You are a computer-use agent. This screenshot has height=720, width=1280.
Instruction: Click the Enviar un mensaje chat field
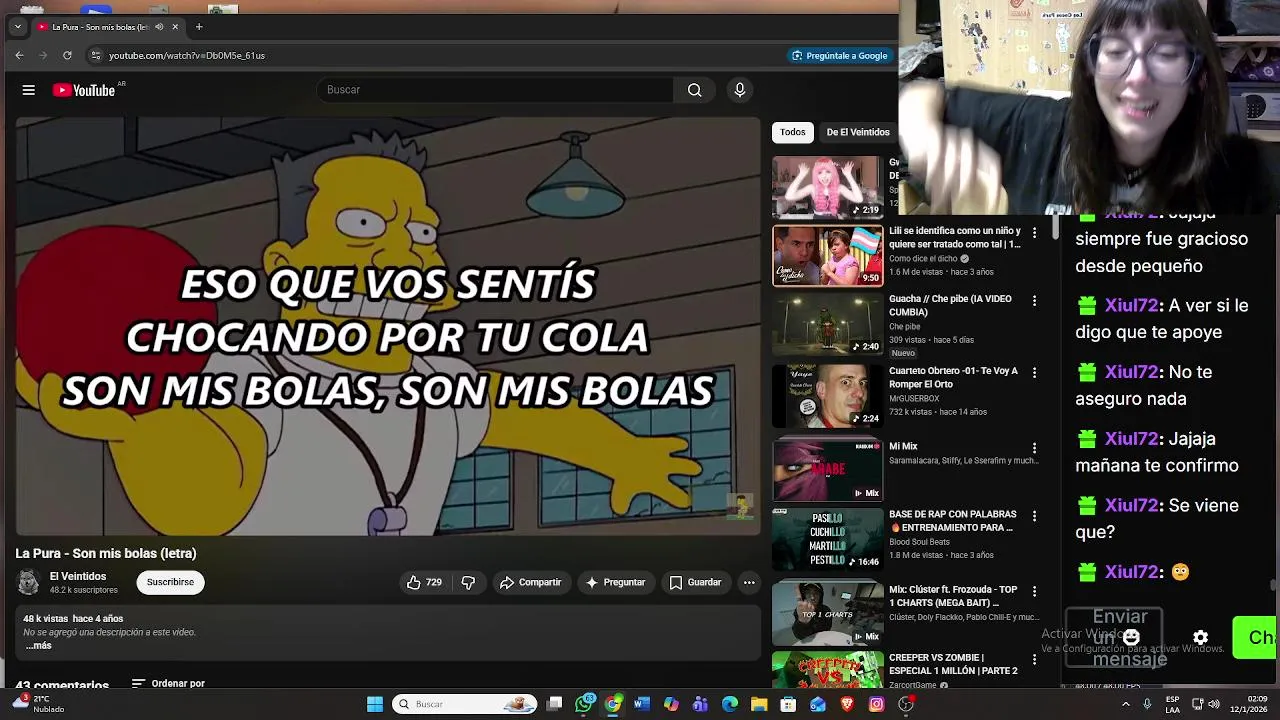pos(1114,637)
